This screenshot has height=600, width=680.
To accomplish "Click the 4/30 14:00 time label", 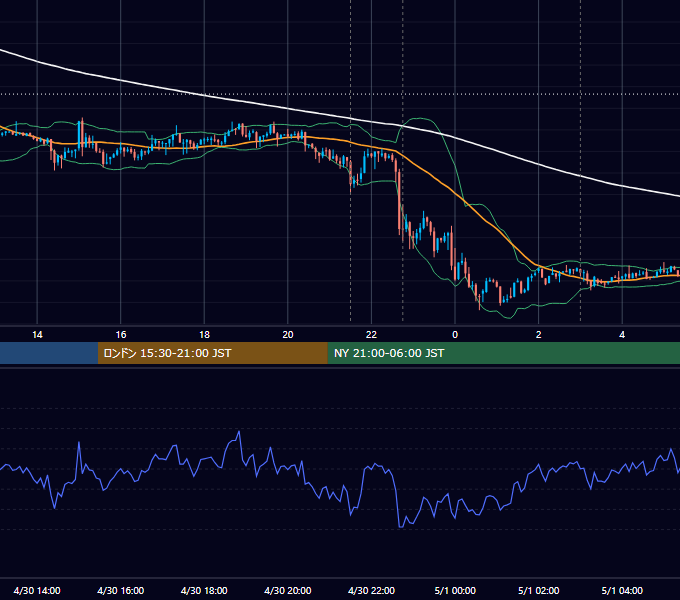I will coord(37,590).
